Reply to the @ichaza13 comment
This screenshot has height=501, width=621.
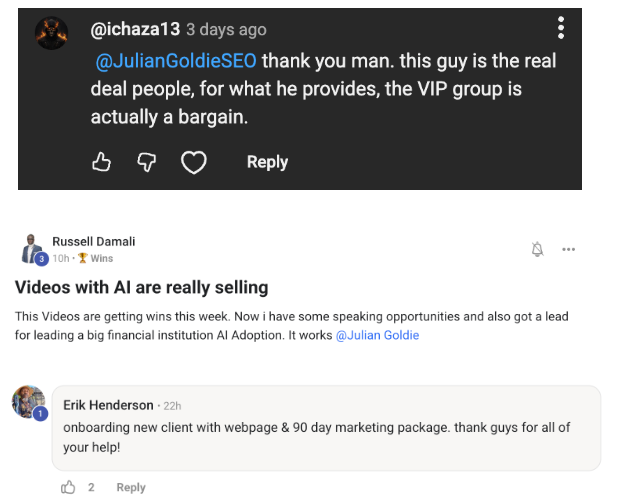[267, 162]
